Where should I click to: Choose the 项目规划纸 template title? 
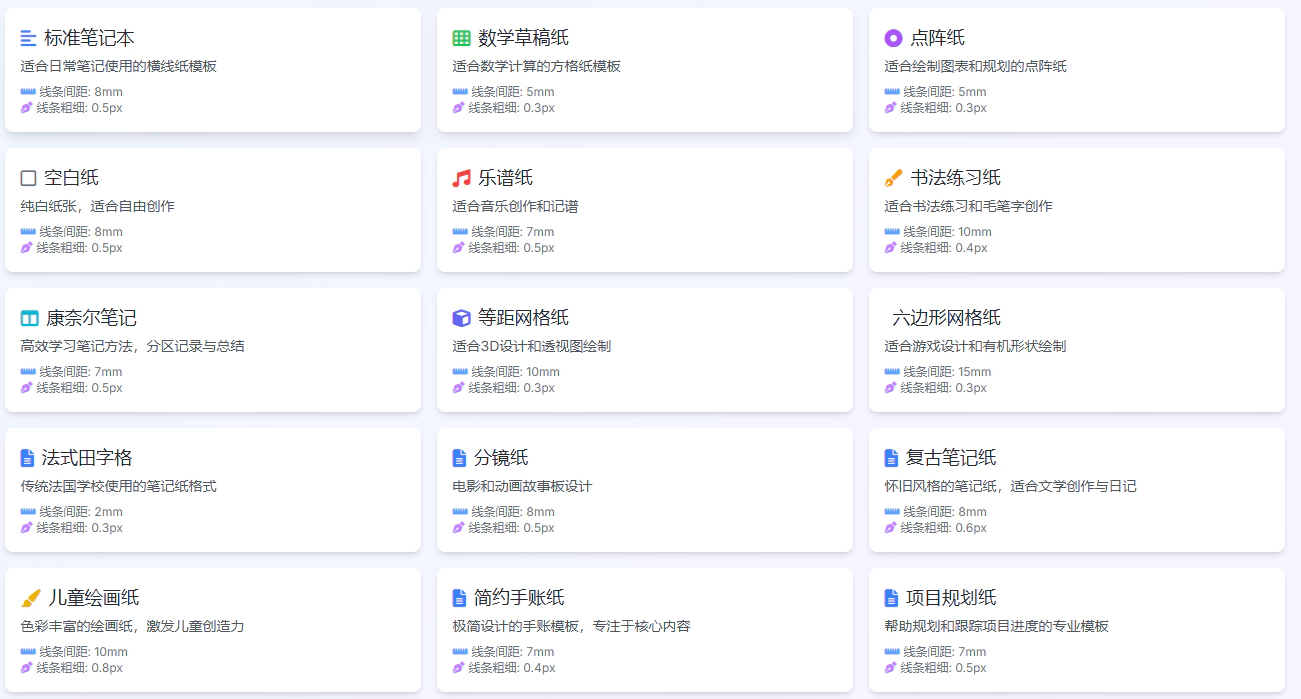(x=951, y=598)
